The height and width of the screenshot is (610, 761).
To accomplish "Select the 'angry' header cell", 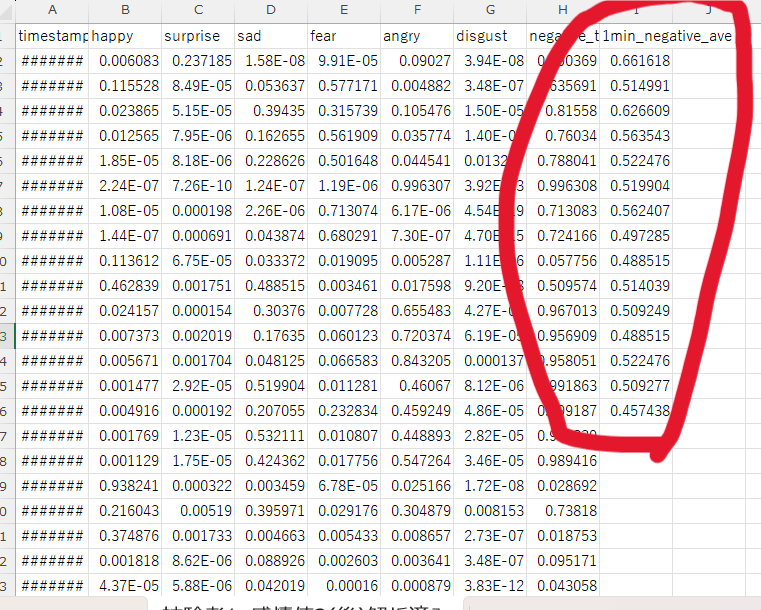I will pos(416,36).
